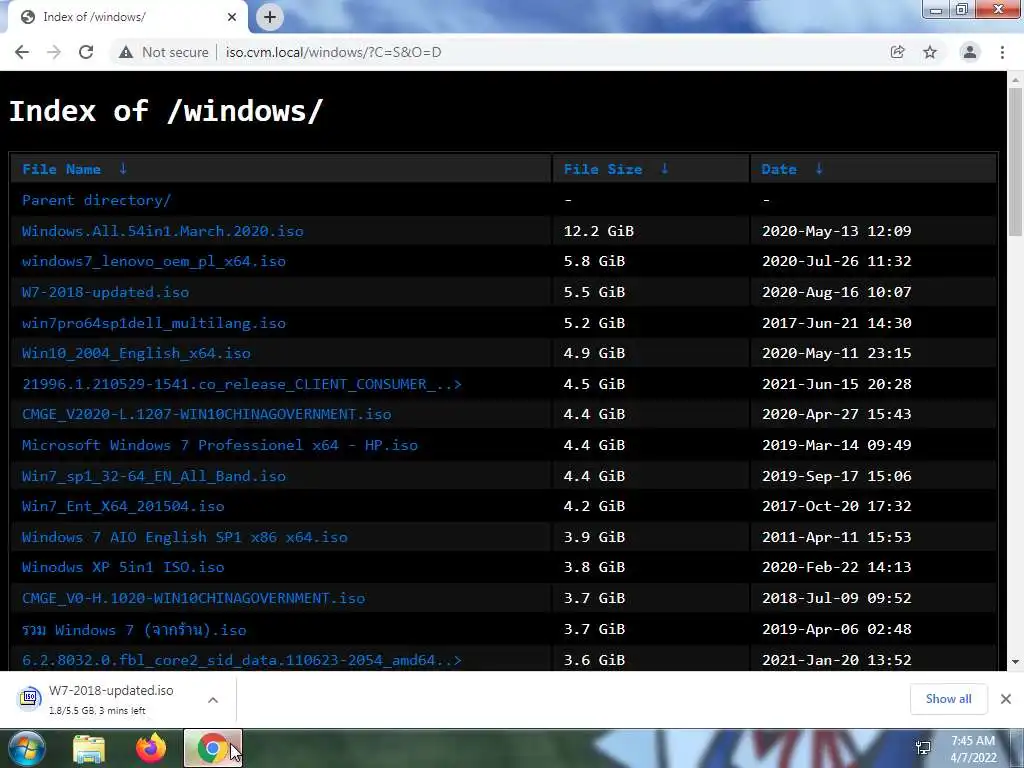Sort by File Size header

pos(603,169)
